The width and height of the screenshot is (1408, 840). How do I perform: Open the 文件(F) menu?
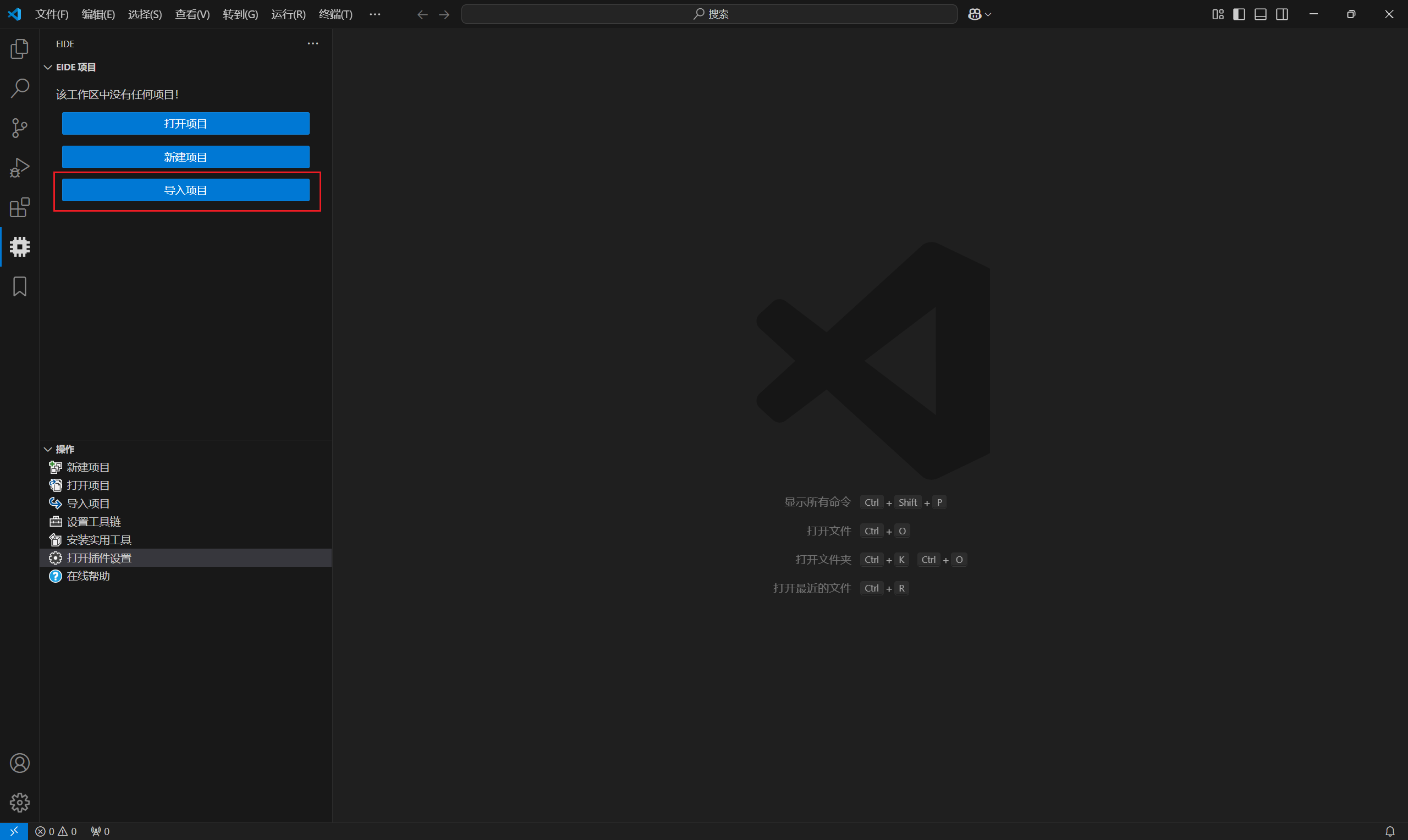point(52,14)
